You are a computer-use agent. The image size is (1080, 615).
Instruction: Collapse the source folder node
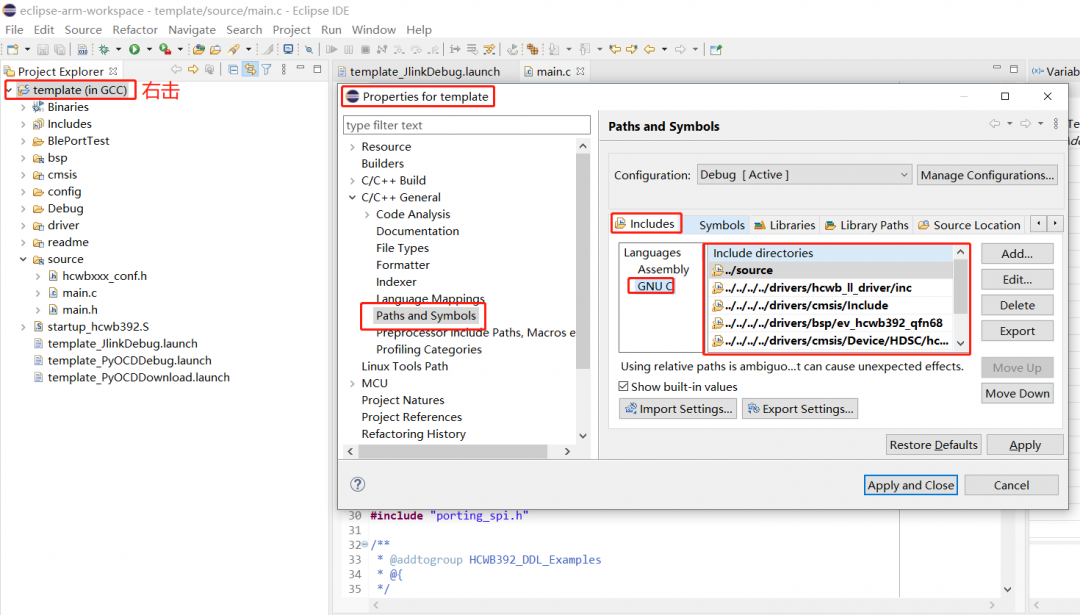23,260
